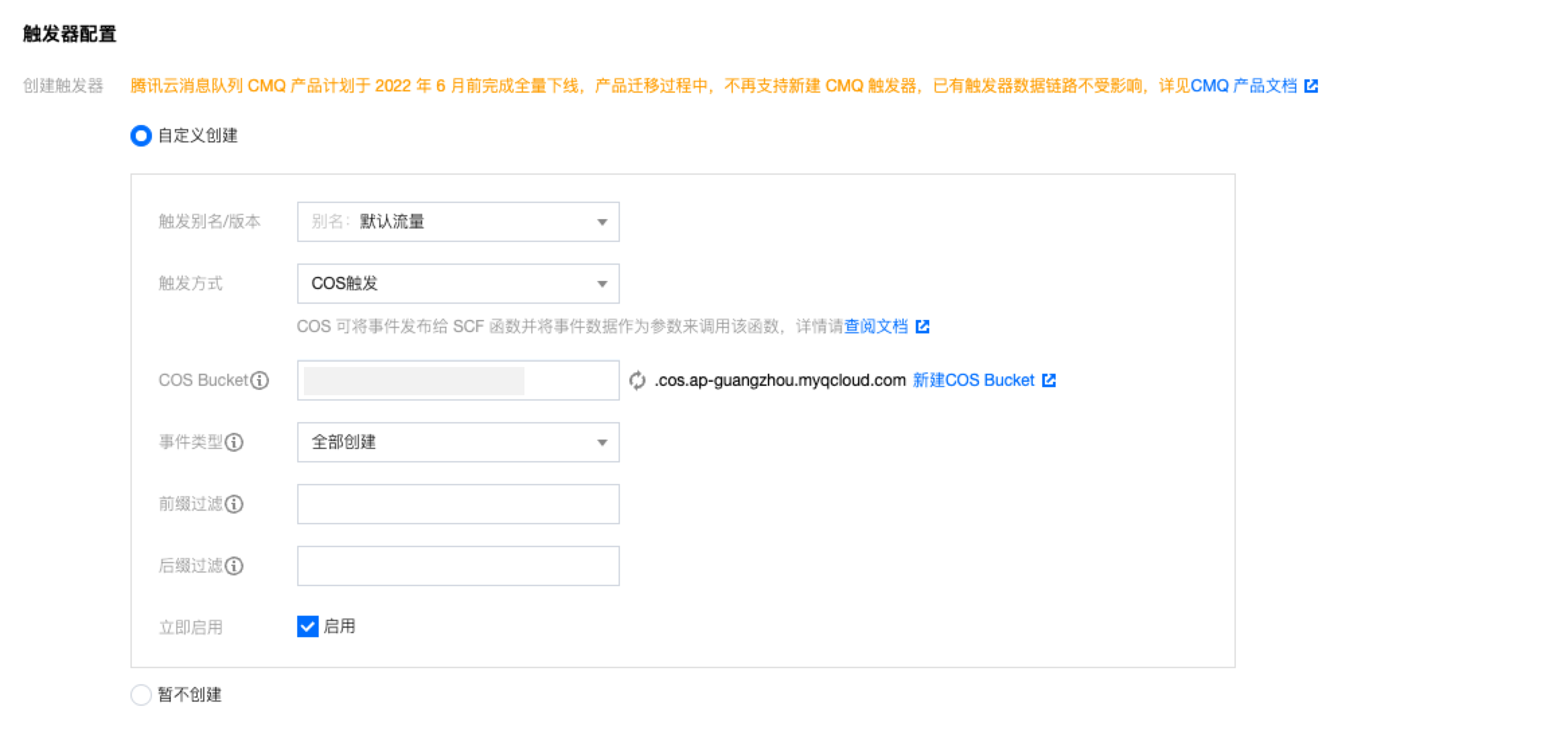Open the 触发方式 COS触发 dropdown
1568x734 pixels.
coord(458,284)
